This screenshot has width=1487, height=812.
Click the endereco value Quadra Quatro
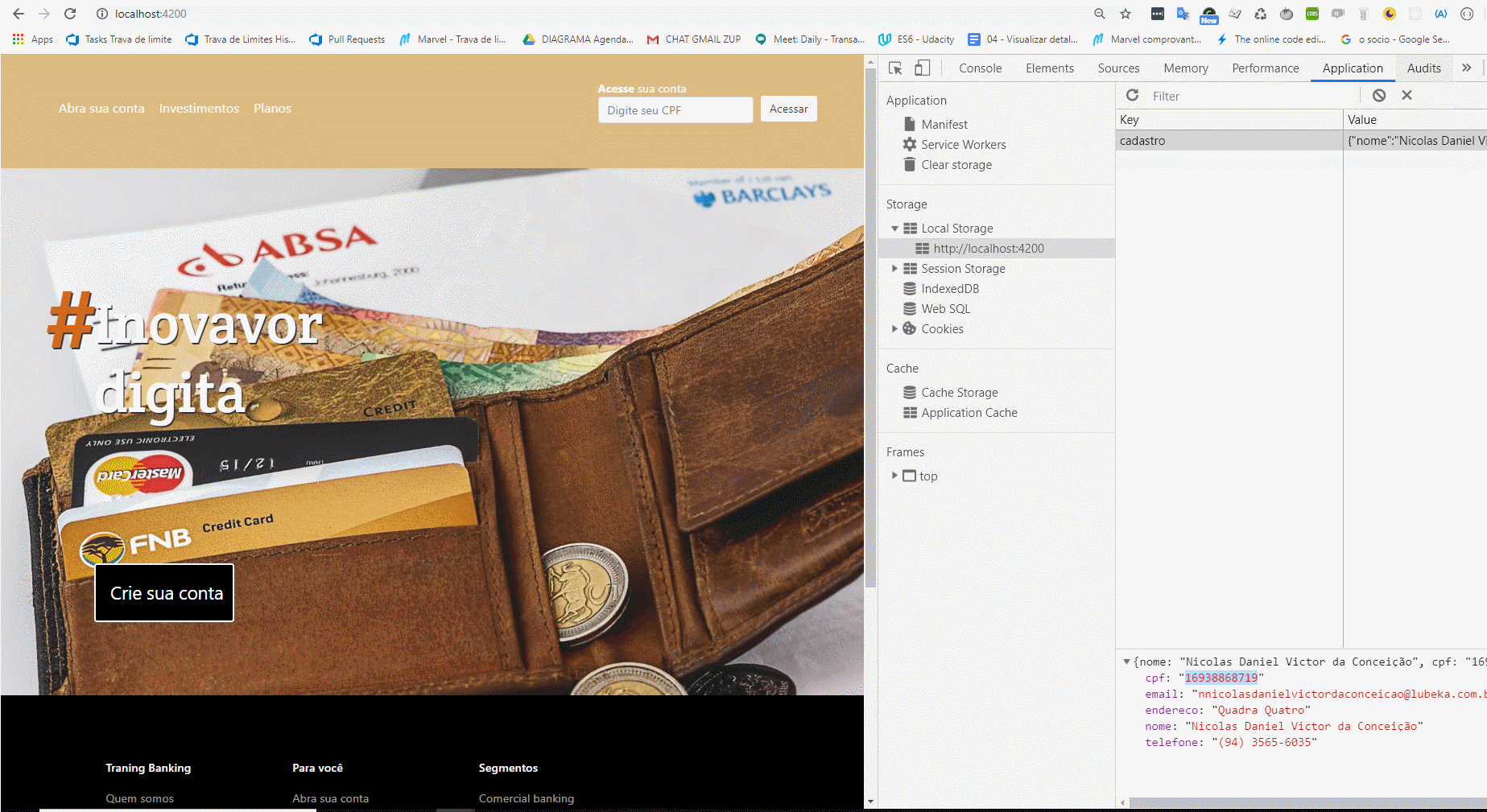(1261, 710)
